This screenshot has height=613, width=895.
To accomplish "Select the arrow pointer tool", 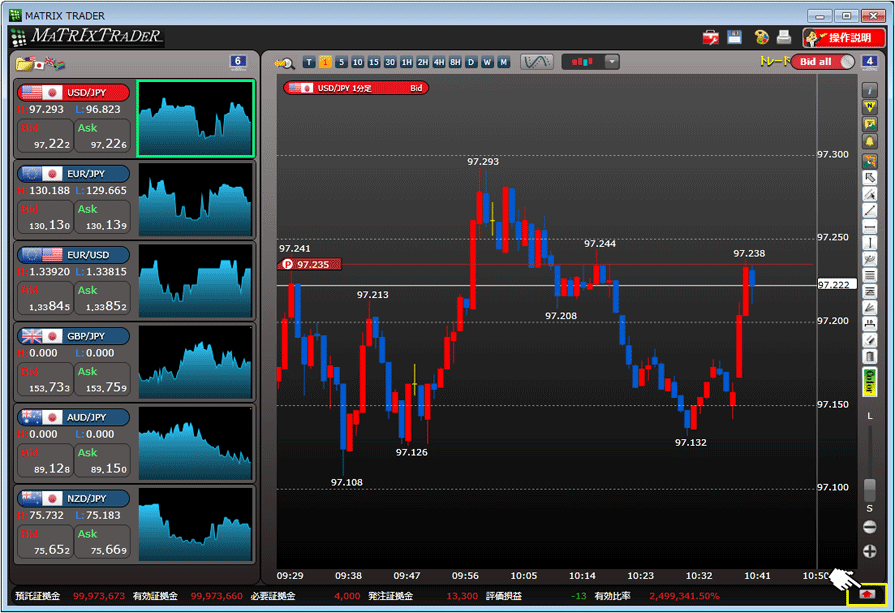I will coord(869,178).
